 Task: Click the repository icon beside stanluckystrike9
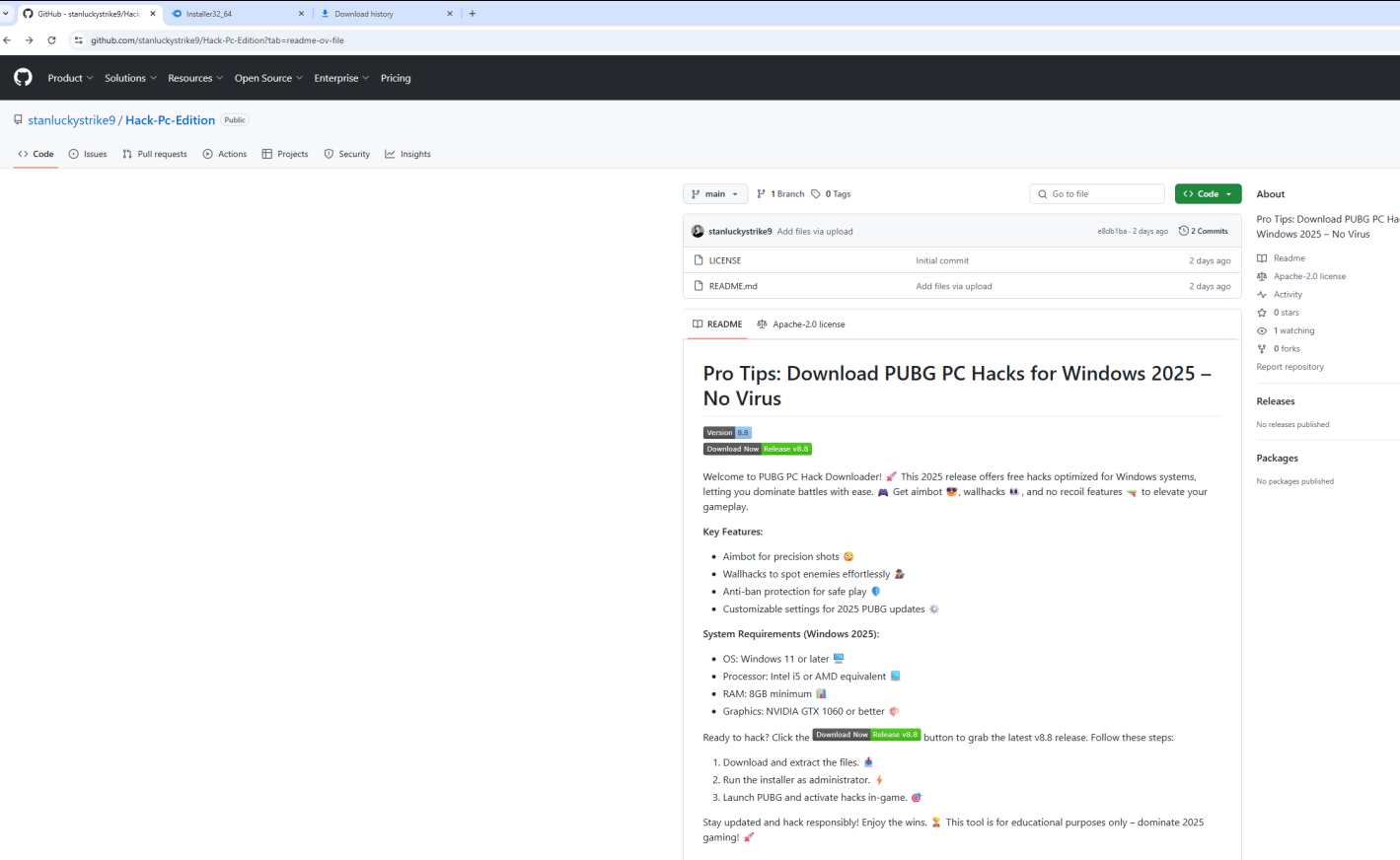pos(18,120)
